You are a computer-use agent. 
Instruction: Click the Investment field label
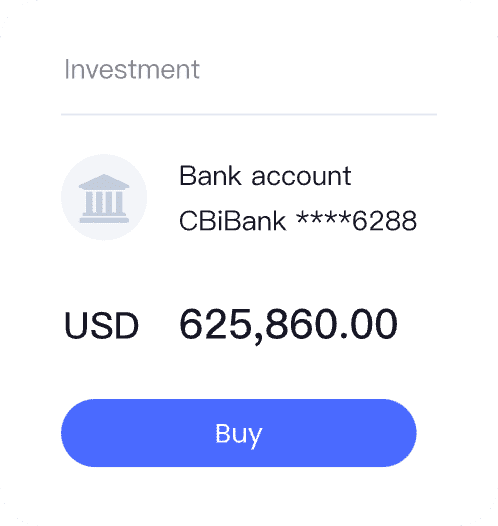tap(132, 69)
